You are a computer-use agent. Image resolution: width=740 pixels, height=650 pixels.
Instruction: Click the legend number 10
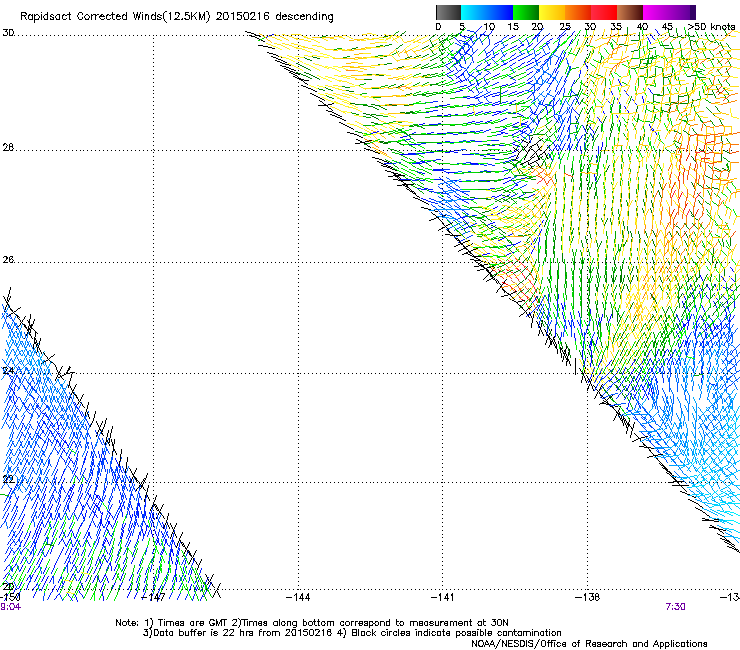[x=489, y=27]
